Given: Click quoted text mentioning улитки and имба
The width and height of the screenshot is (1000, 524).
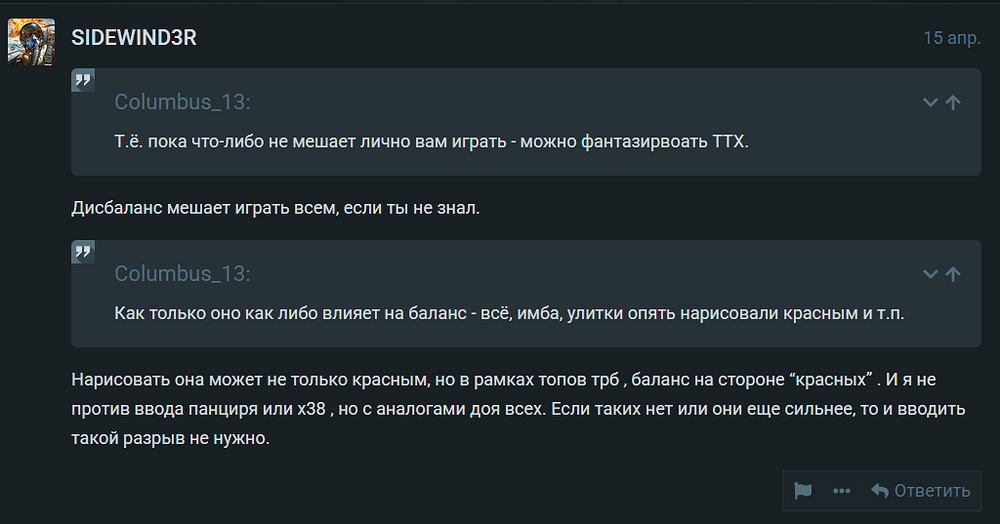Looking at the screenshot, I should [x=509, y=313].
